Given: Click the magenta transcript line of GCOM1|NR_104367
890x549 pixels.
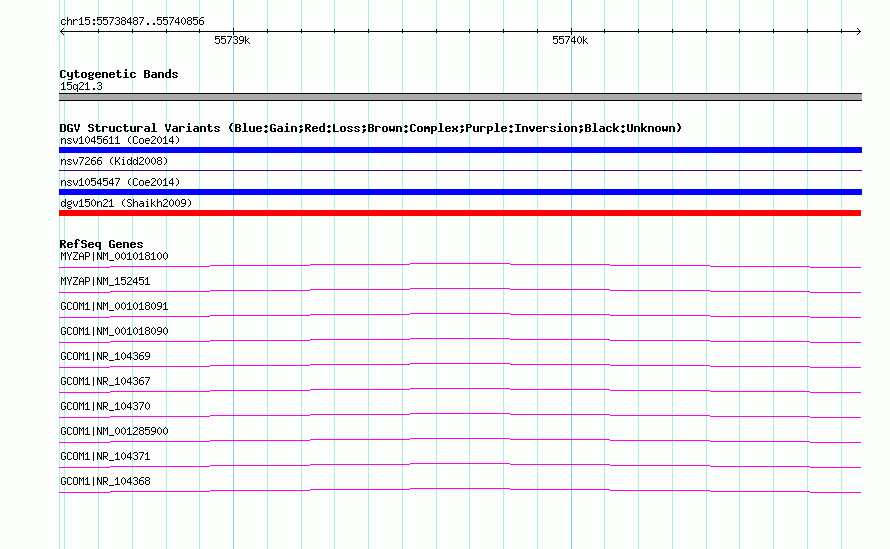Looking at the screenshot, I should click(x=460, y=390).
